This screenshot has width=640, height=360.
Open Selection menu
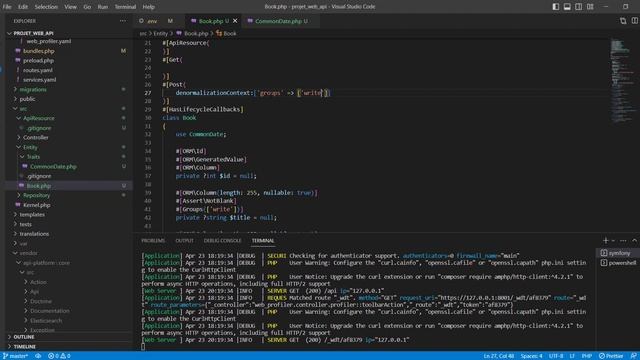click(x=46, y=7)
